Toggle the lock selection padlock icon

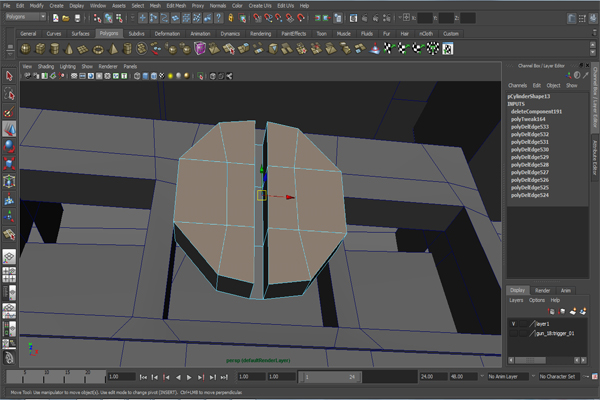point(231,18)
